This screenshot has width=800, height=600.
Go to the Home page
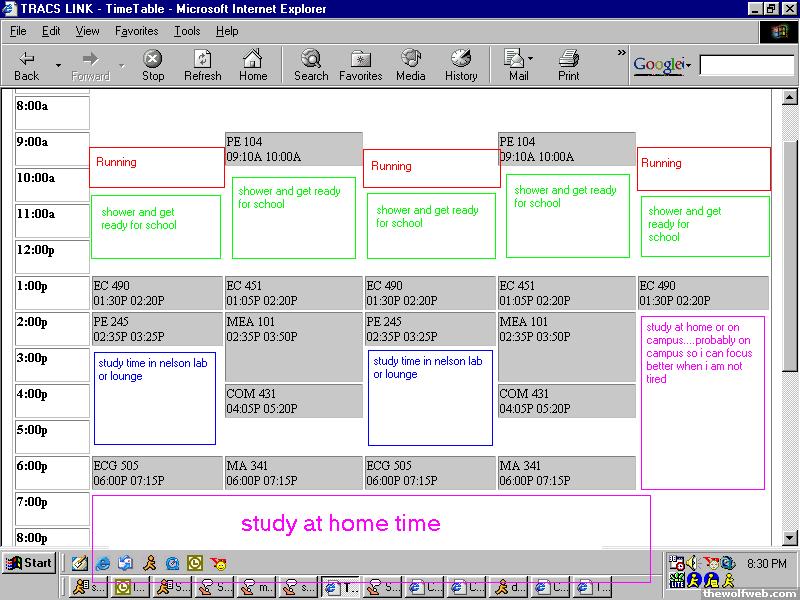point(253,65)
